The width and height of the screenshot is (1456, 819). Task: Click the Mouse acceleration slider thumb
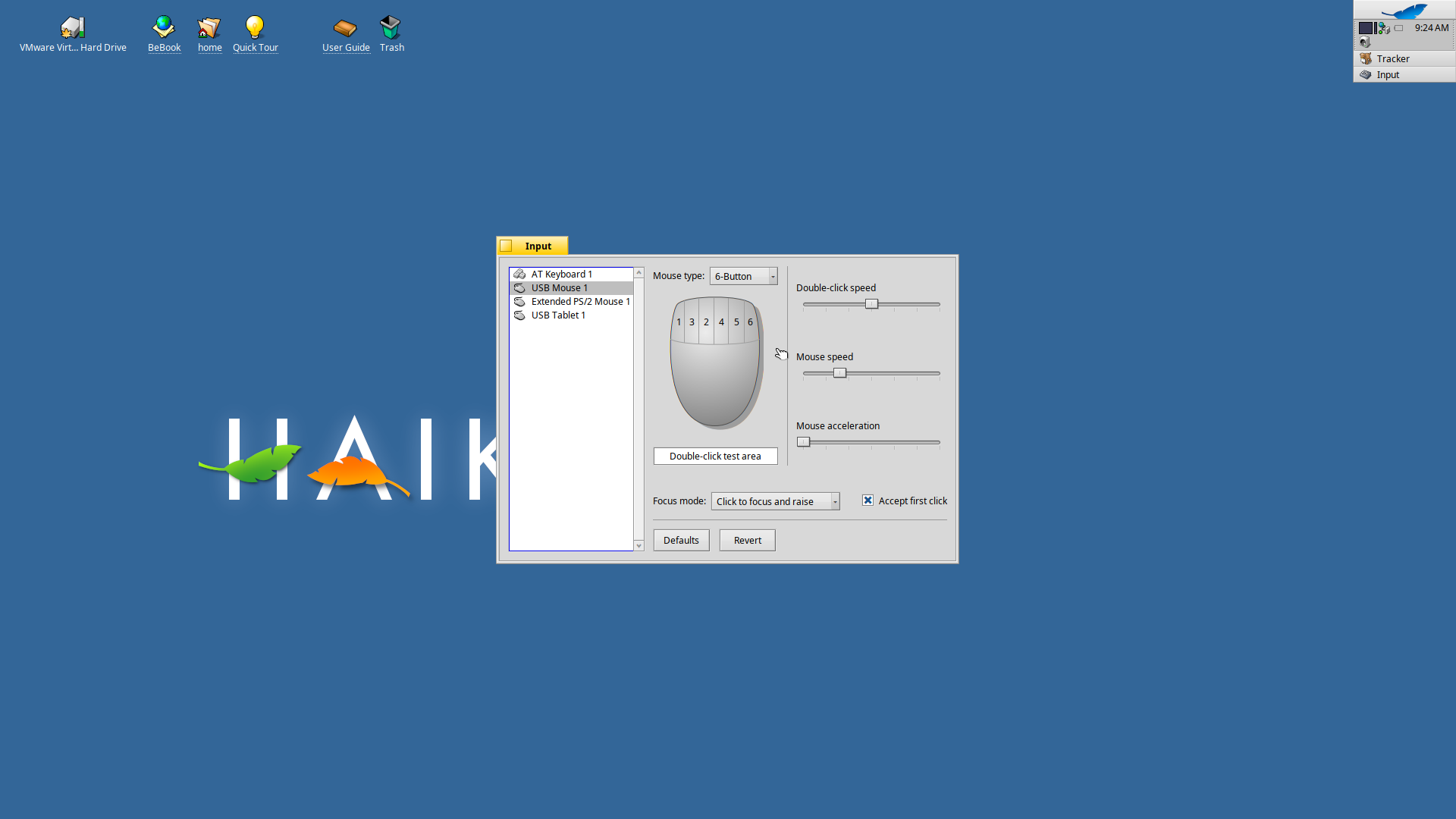coord(803,442)
